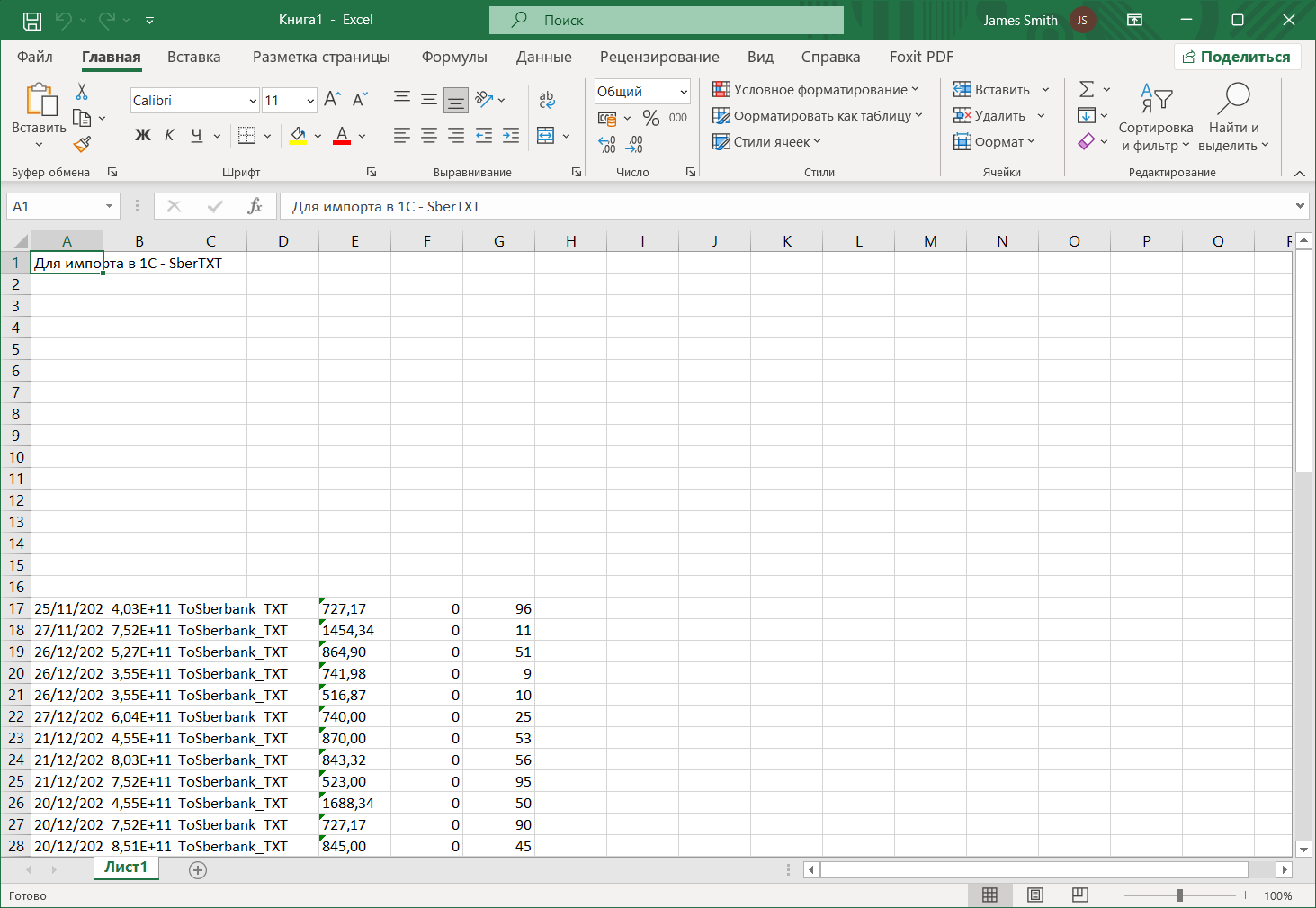Activate the Format Painter brush
Viewport: 1316px width, 908px height.
(x=82, y=144)
